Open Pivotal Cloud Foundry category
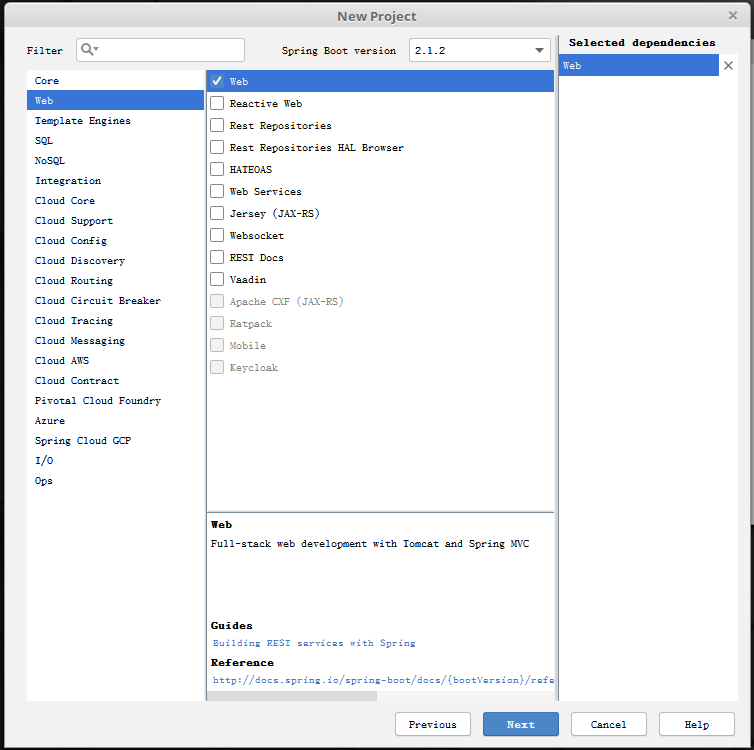 pyautogui.click(x=115, y=400)
